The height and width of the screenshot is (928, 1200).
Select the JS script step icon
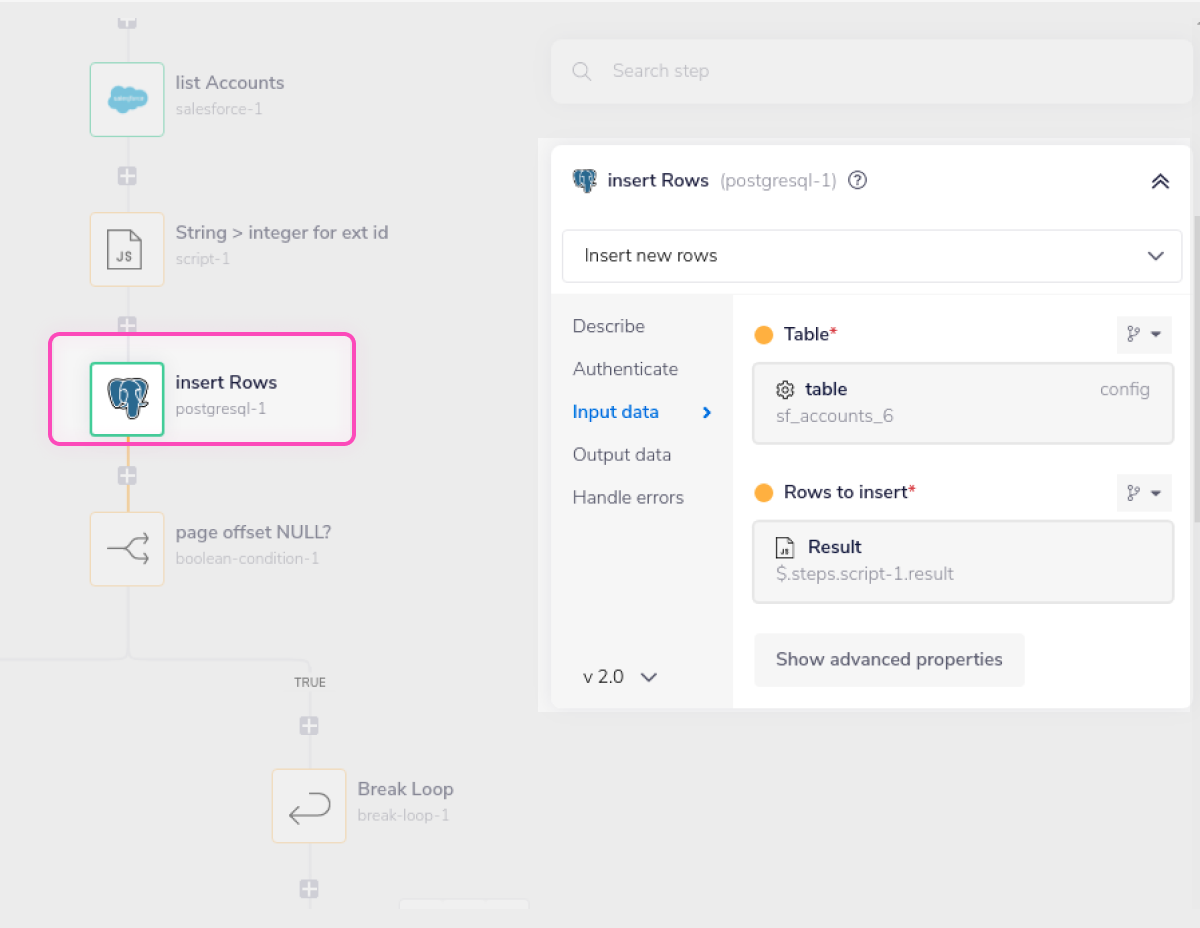coord(127,249)
